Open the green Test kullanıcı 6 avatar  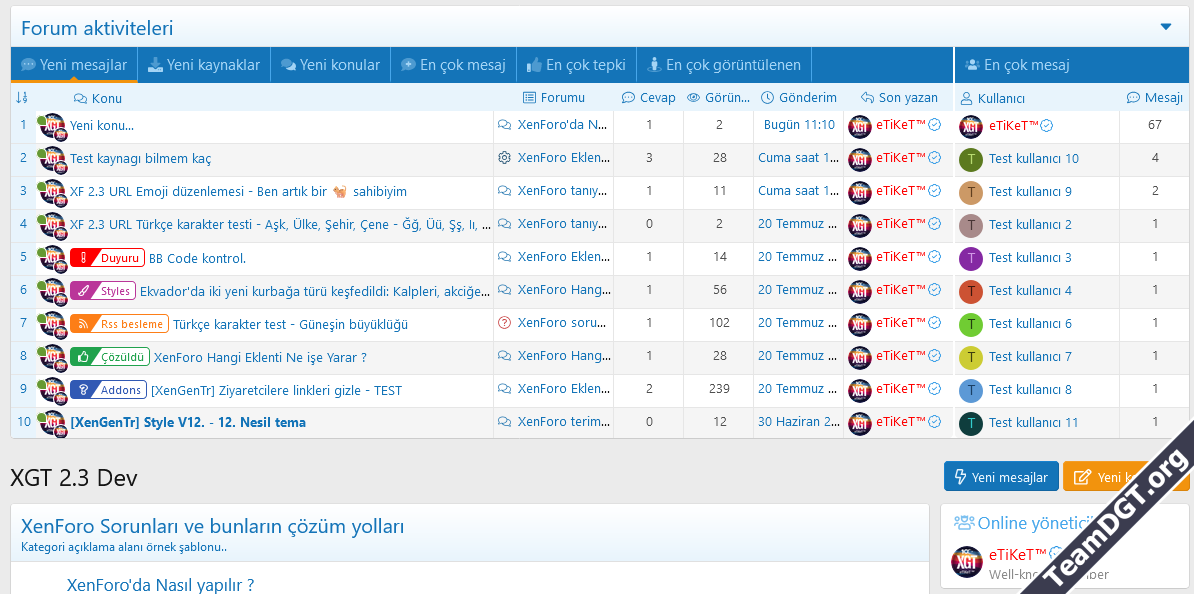coord(971,324)
